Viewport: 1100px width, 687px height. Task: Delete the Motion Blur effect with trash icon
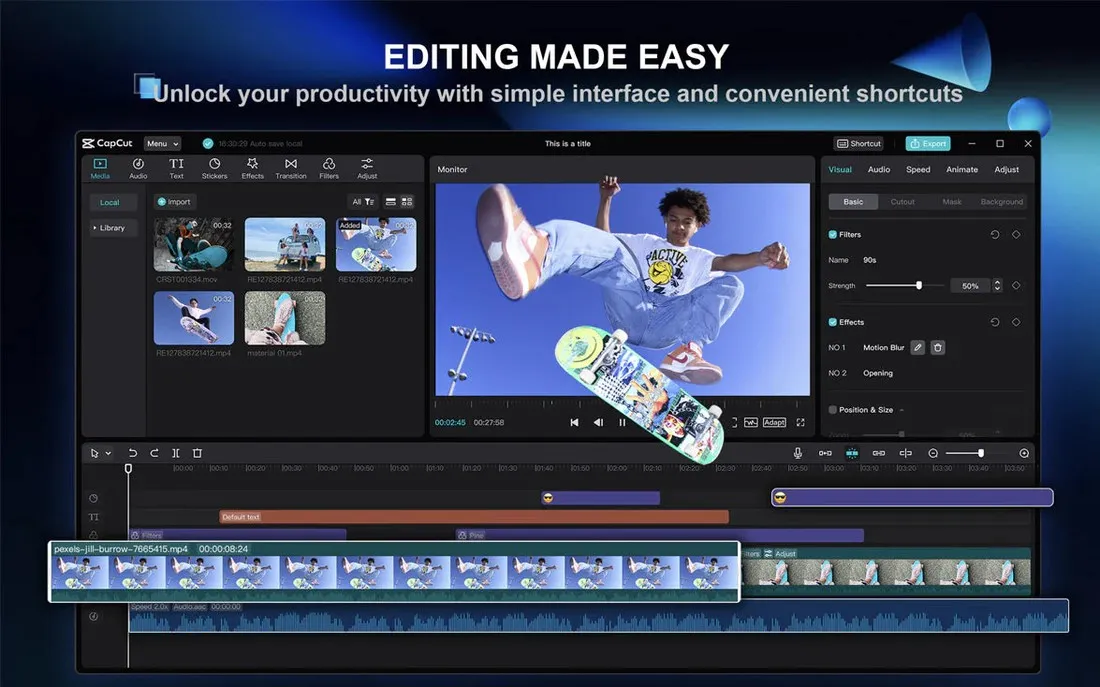coord(938,348)
